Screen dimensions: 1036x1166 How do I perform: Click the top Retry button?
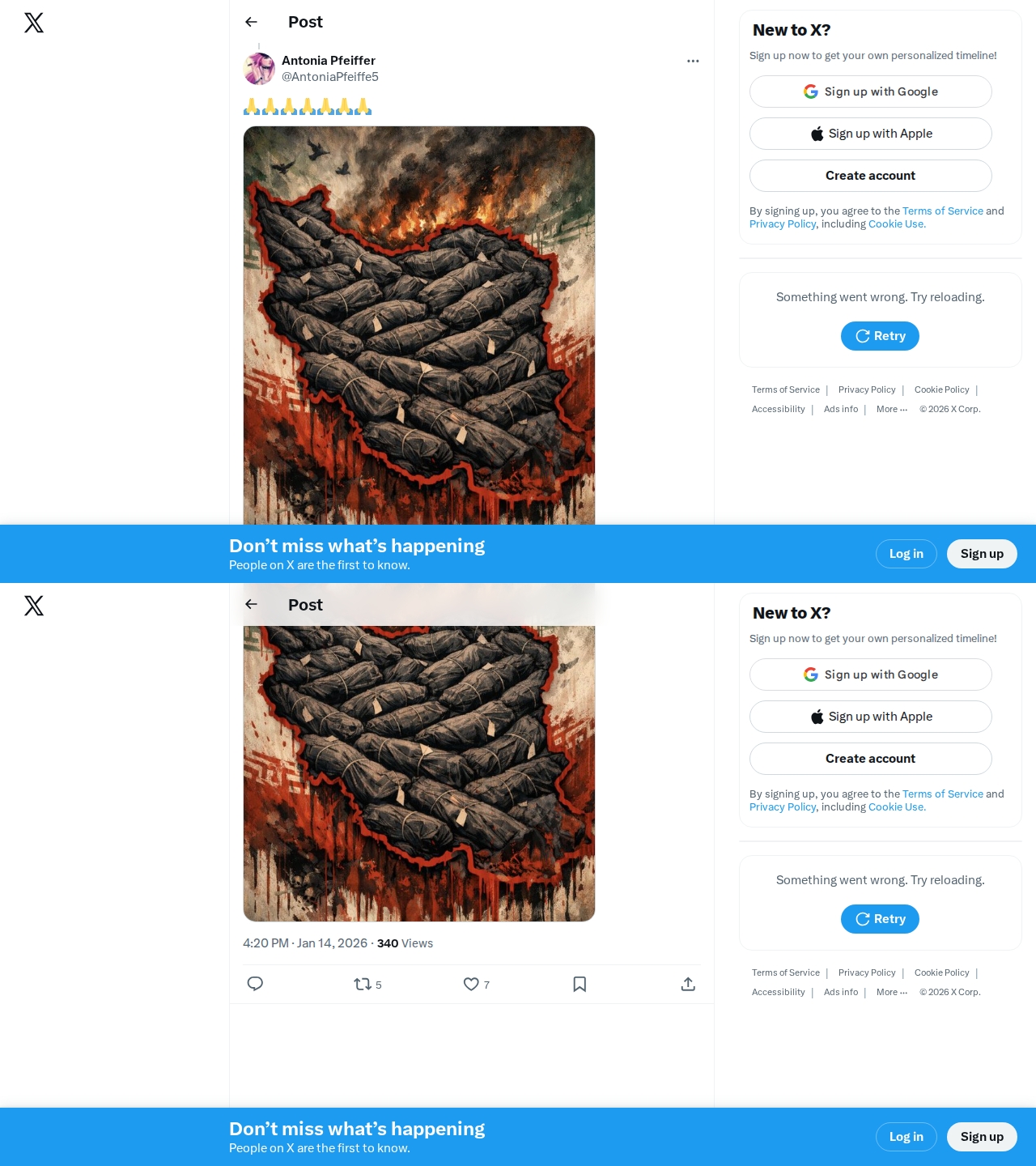click(880, 336)
